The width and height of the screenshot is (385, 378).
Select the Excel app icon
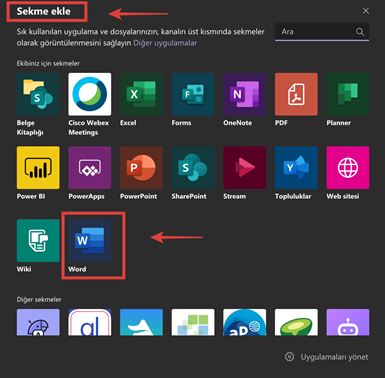click(141, 94)
